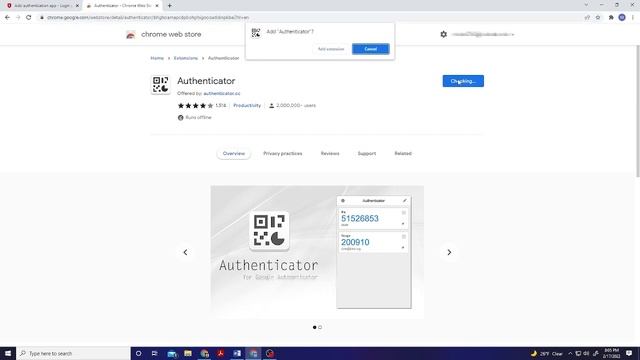Screen dimensions: 640x360
Task: Show hidden system tray icons
Action: [570, 353]
